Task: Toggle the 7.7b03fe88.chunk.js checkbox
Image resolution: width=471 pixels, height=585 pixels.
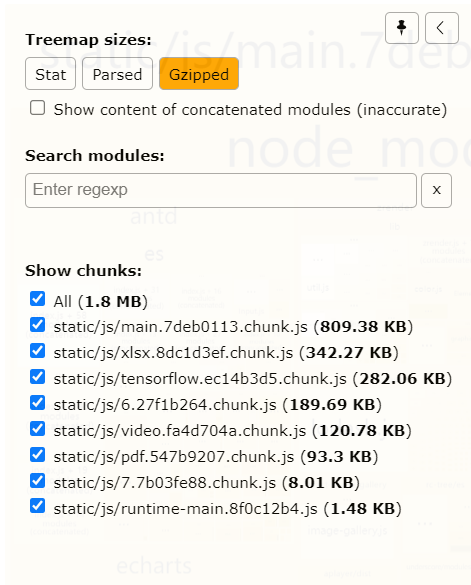Action: pos(38,481)
